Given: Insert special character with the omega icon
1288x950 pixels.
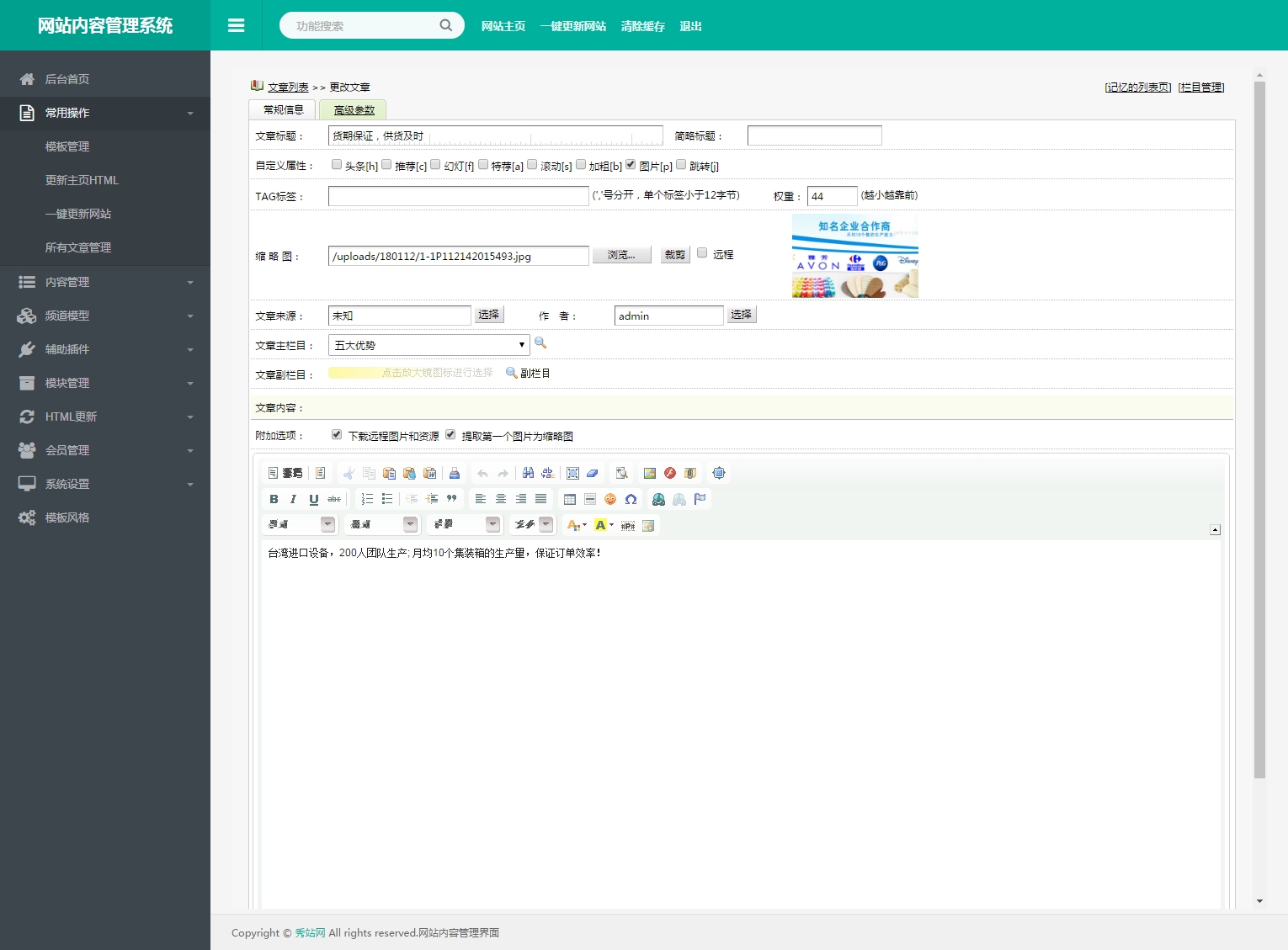Looking at the screenshot, I should pyautogui.click(x=631, y=499).
